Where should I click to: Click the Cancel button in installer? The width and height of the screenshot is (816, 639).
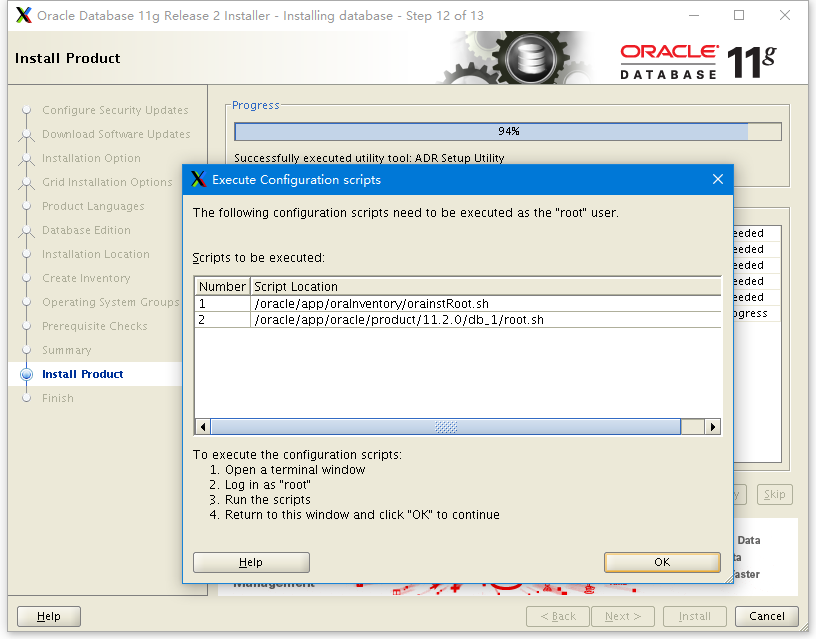(x=767, y=616)
